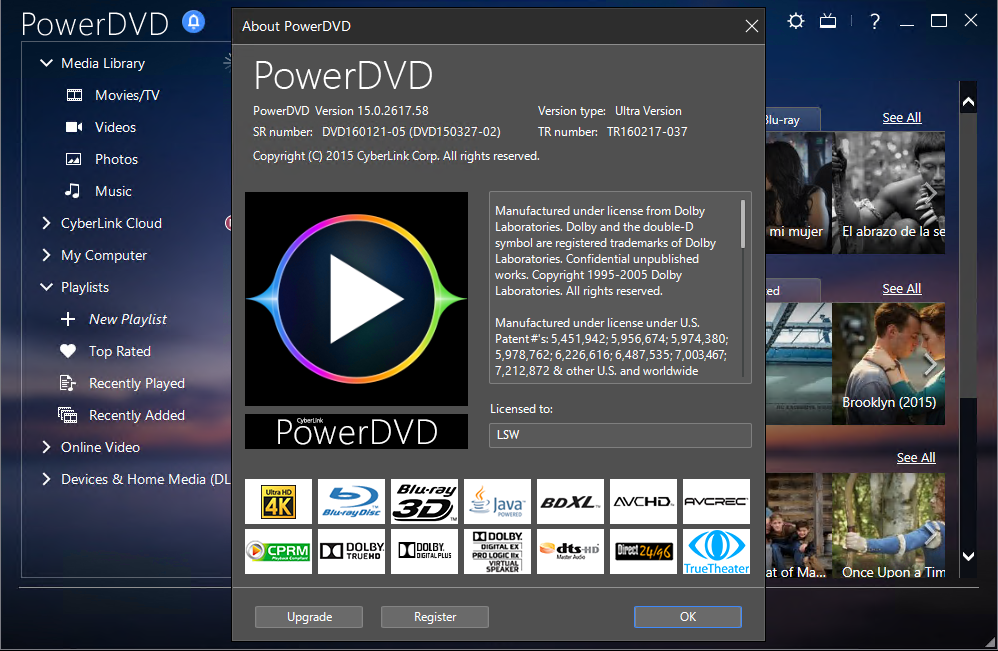The width and height of the screenshot is (998, 651).
Task: Click the AVCREC logo
Action: pyautogui.click(x=717, y=501)
